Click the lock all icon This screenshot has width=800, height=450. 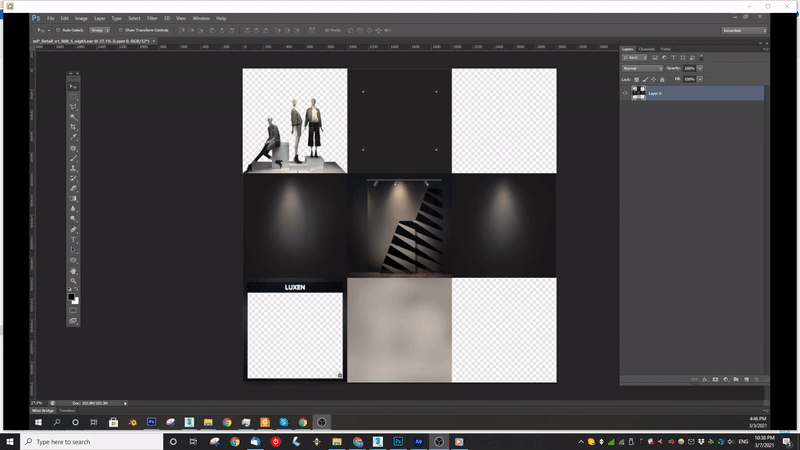coord(661,77)
